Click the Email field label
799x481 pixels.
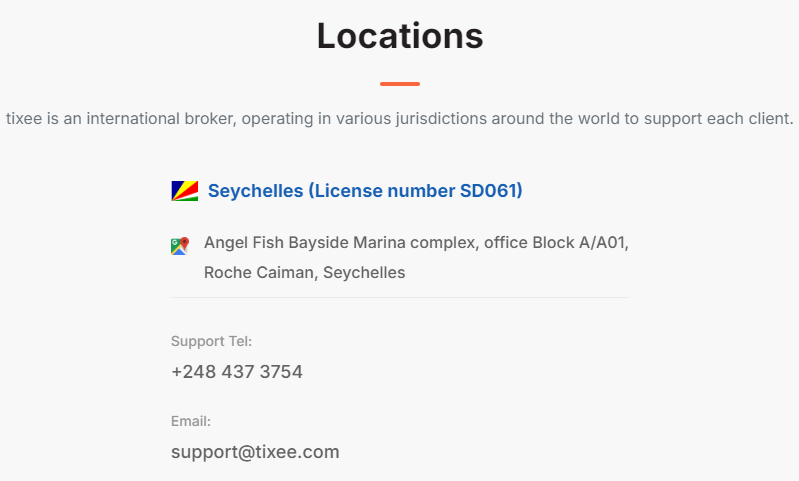pyautogui.click(x=191, y=421)
